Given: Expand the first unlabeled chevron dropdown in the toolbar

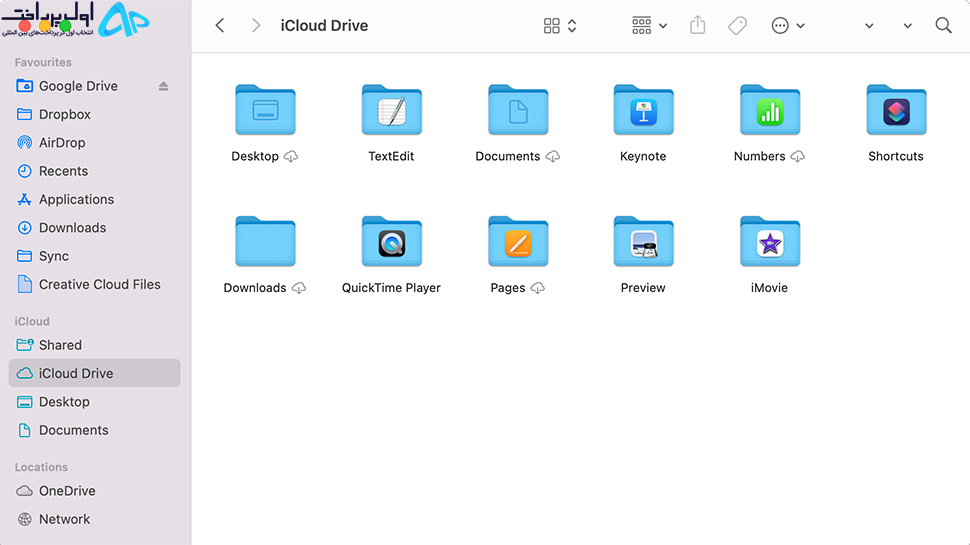Looking at the screenshot, I should coord(869,26).
